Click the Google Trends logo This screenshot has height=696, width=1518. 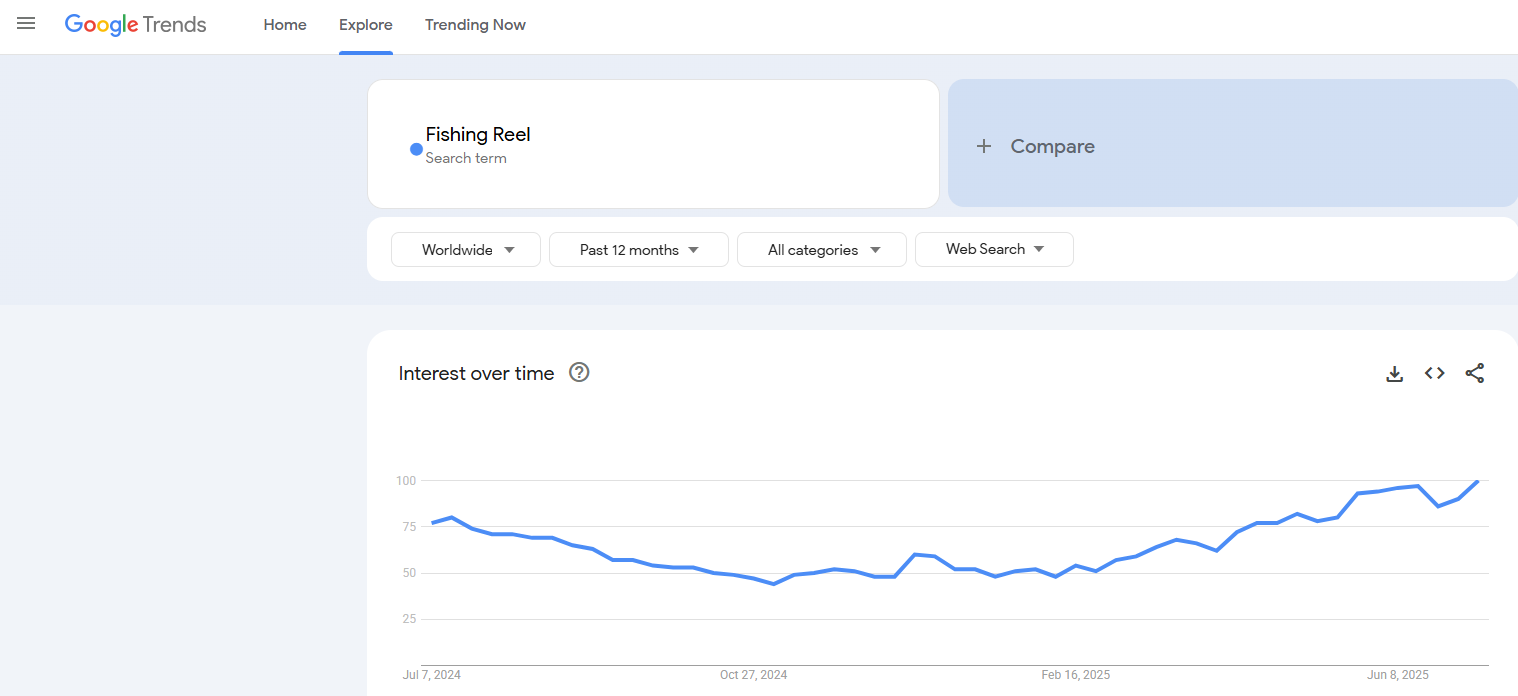coord(136,25)
